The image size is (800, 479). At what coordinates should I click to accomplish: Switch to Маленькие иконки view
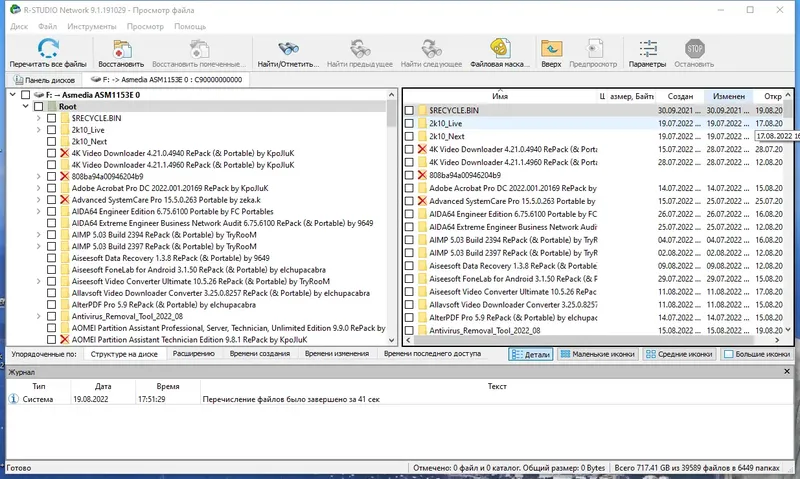pyautogui.click(x=597, y=354)
